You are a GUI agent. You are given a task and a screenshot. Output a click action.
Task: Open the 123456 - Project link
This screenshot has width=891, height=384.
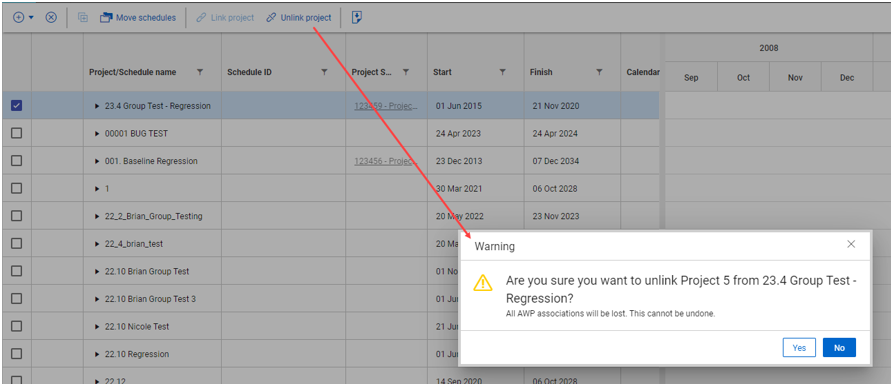(386, 161)
